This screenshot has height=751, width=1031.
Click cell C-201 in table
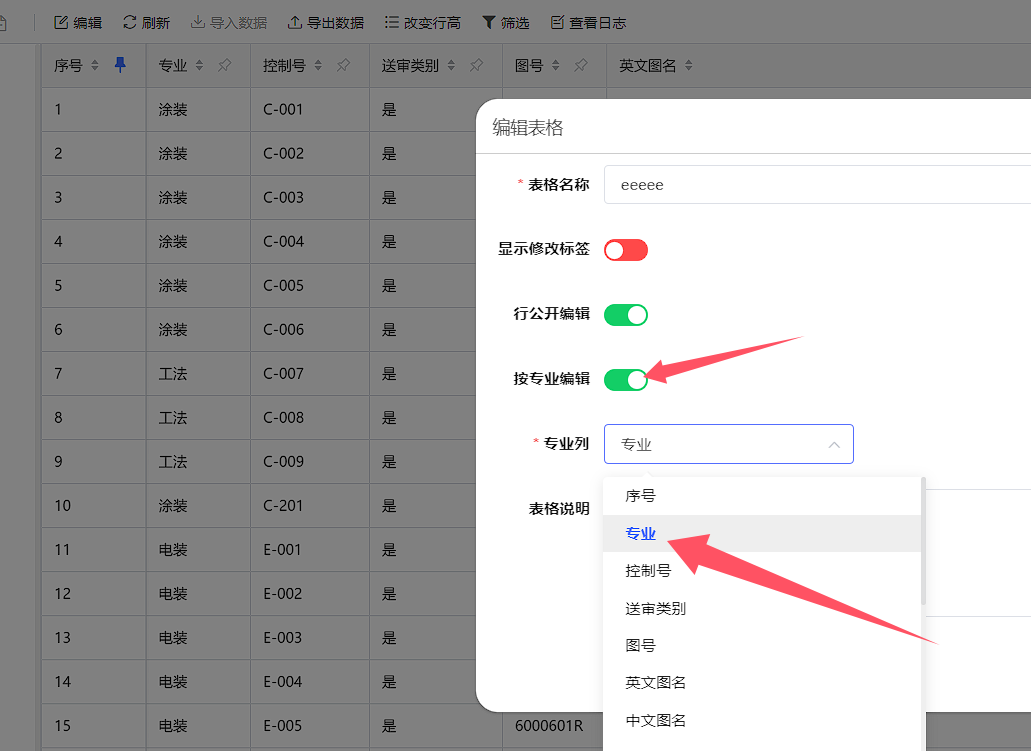click(x=310, y=505)
